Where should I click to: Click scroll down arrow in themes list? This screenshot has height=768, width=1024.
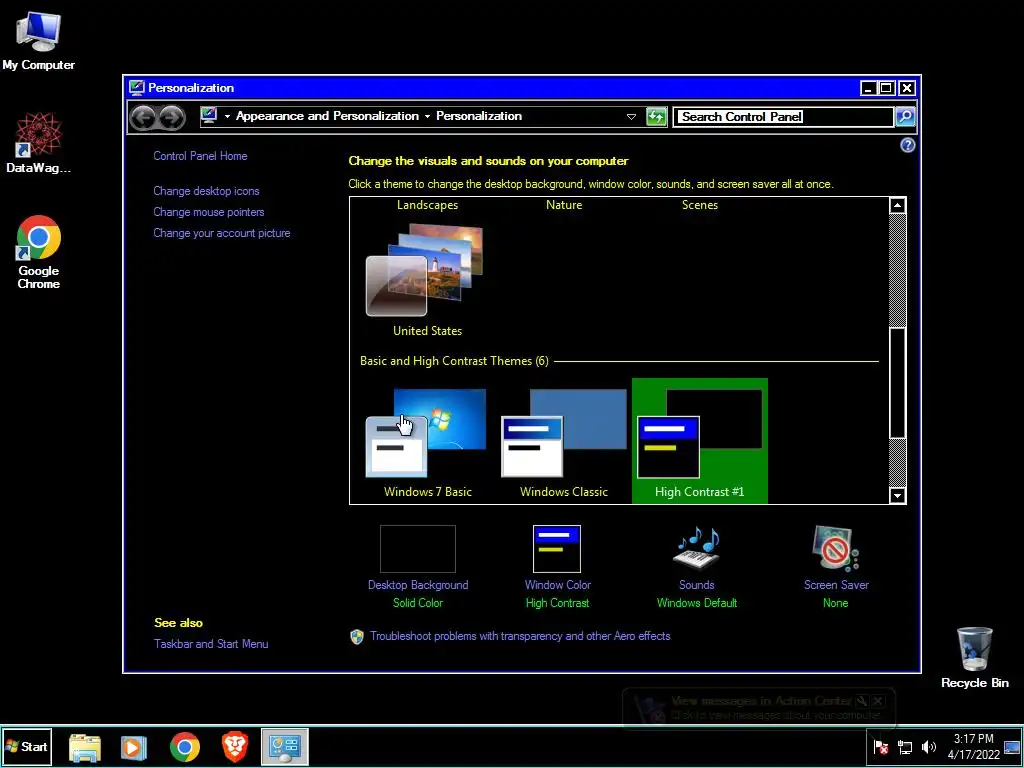click(897, 495)
